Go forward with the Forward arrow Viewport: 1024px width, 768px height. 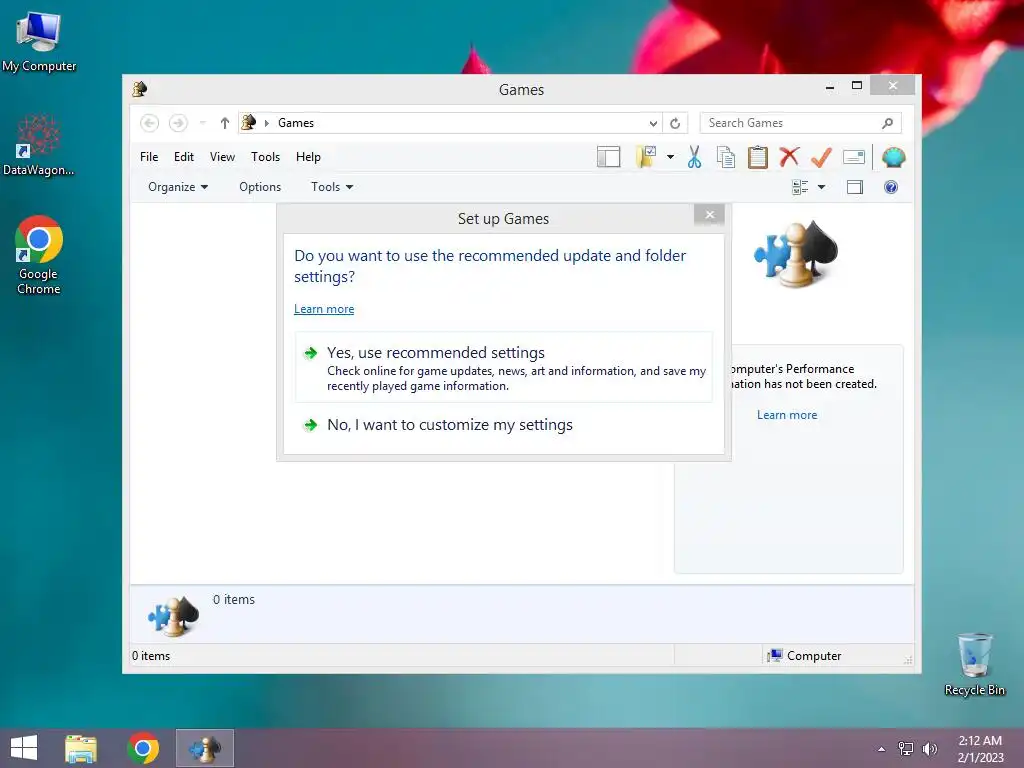(x=178, y=123)
